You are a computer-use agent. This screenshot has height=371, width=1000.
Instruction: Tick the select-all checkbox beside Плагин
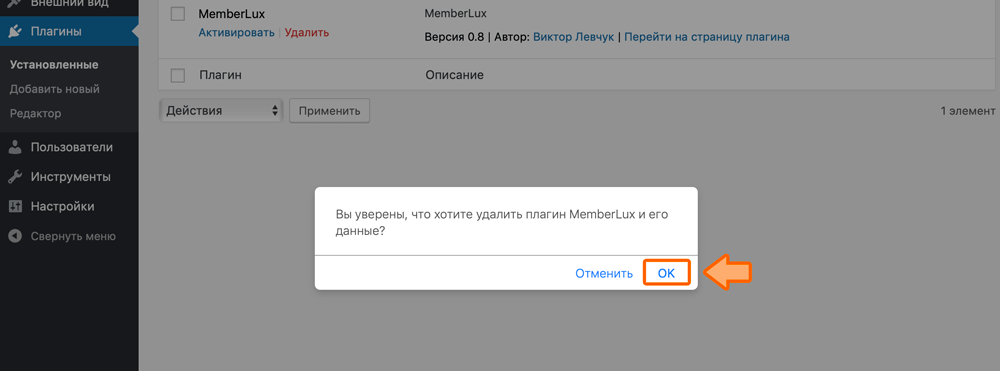tap(178, 75)
